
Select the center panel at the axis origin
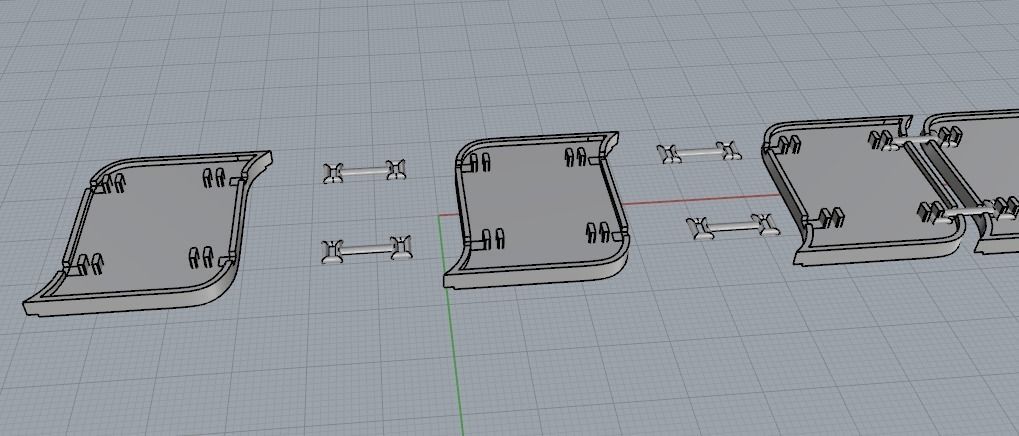536,209
